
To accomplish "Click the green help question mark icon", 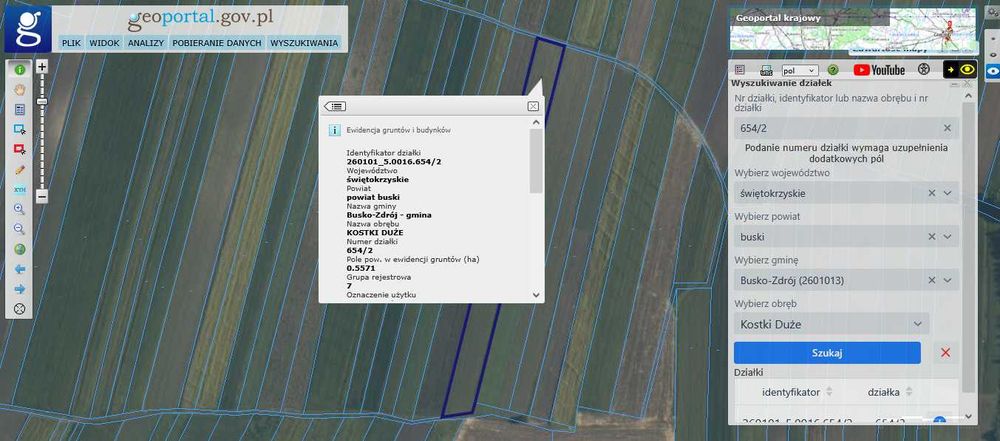I will [832, 70].
